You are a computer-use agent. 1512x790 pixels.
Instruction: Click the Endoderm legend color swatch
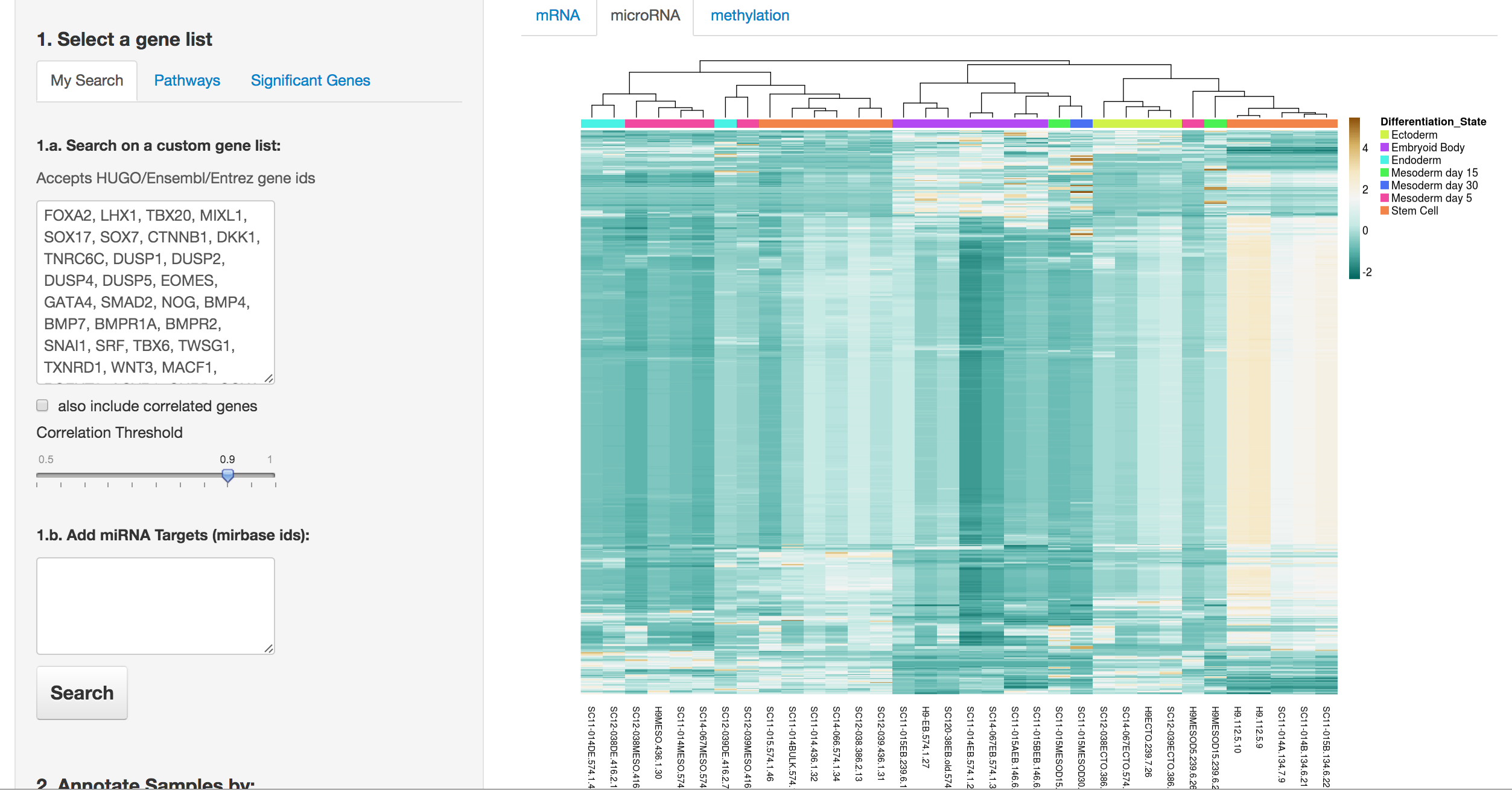[x=1385, y=160]
